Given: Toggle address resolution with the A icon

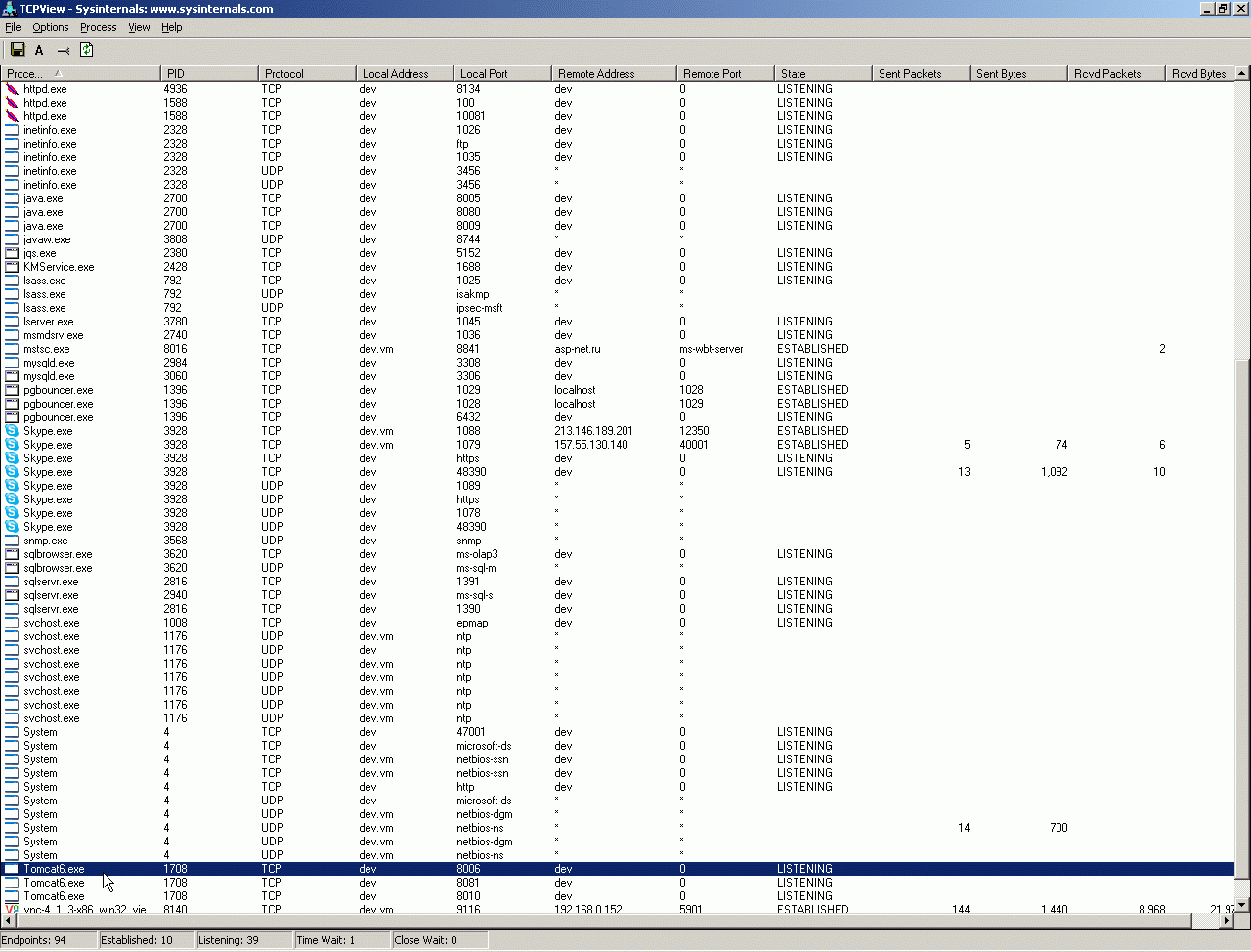Looking at the screenshot, I should [x=39, y=50].
